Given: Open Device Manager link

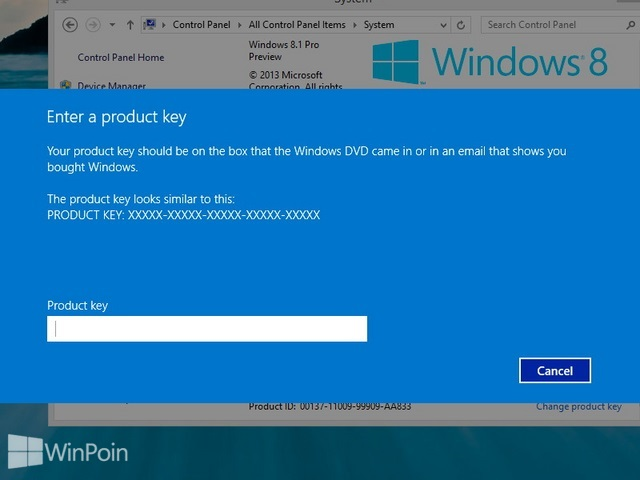Looking at the screenshot, I should pos(111,85).
